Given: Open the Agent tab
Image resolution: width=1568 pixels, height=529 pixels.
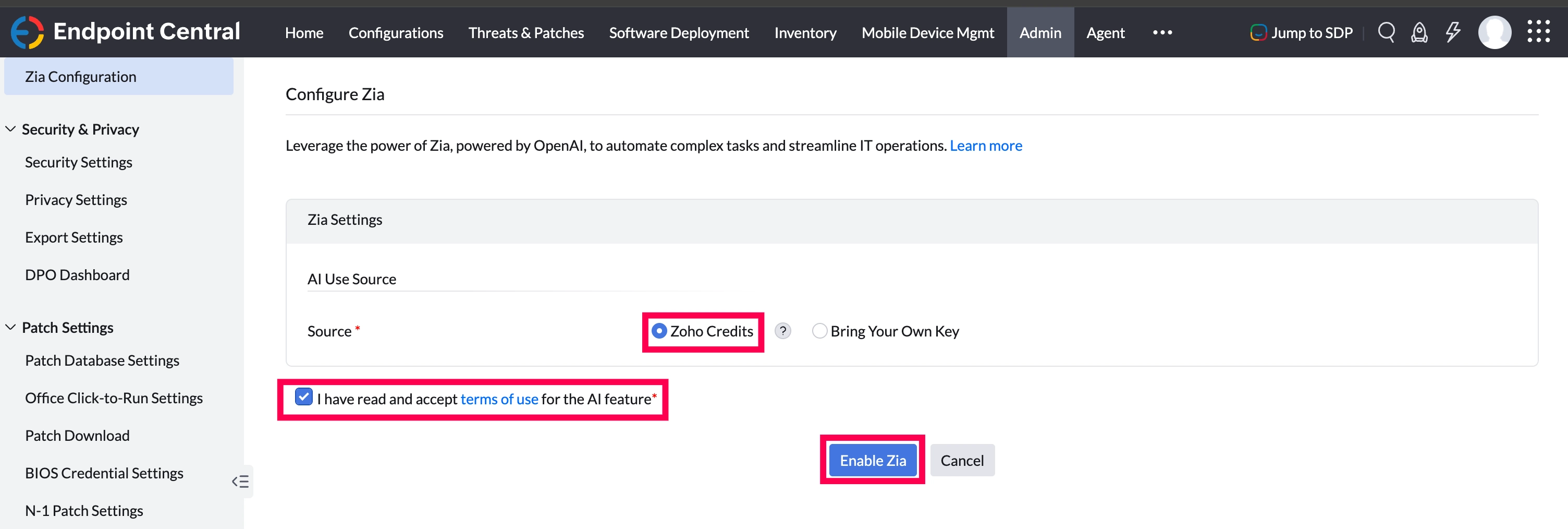Looking at the screenshot, I should pyautogui.click(x=1106, y=32).
